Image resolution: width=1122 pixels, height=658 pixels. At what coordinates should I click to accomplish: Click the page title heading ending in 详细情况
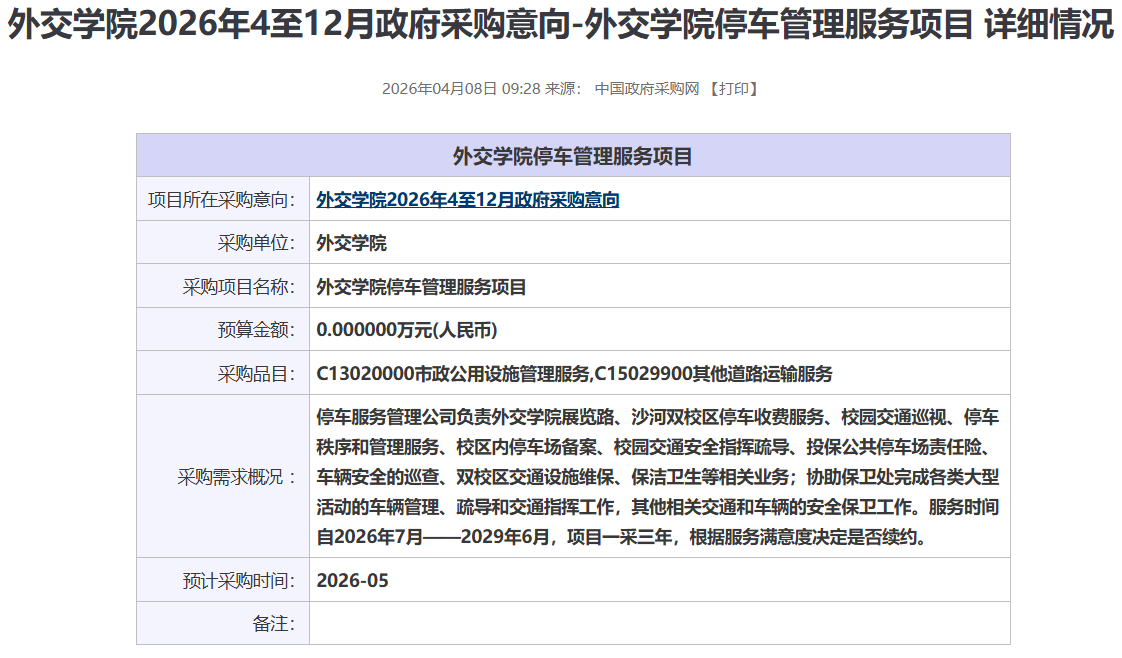(x=560, y=26)
